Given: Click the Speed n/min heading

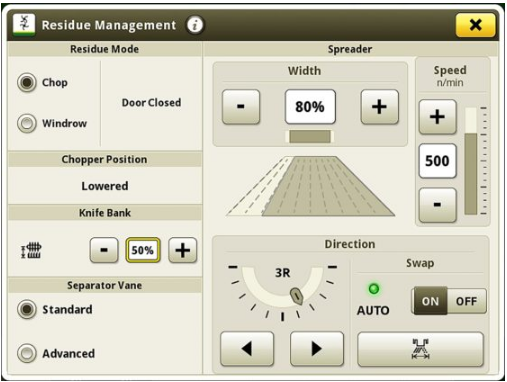Looking at the screenshot, I should 450,76.
